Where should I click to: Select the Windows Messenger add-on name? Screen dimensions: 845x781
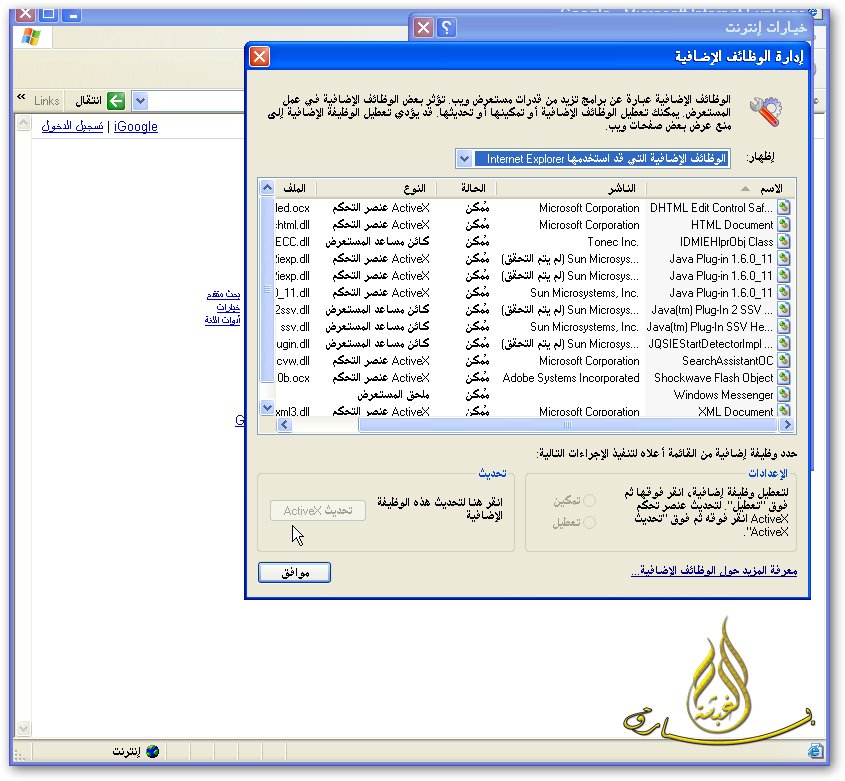point(723,395)
